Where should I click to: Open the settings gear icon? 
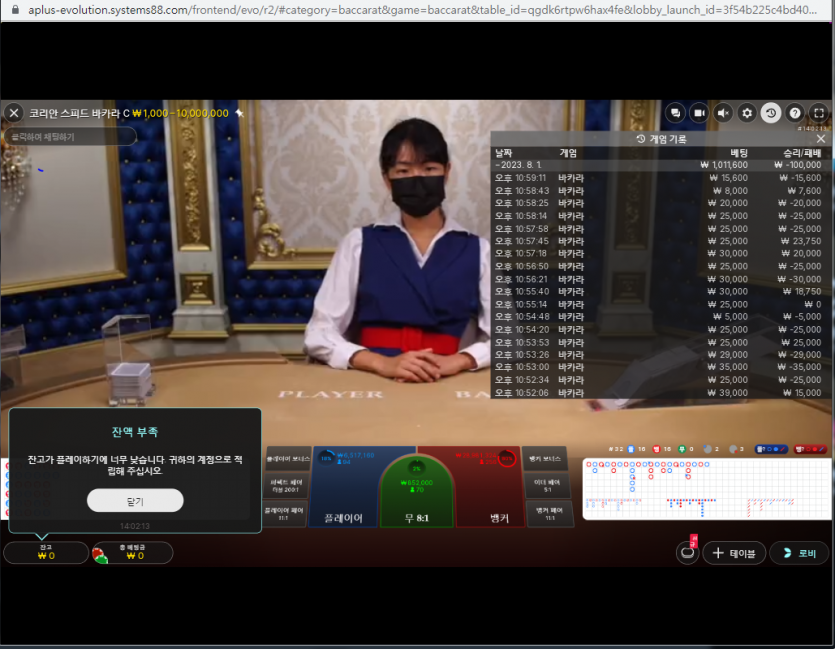click(747, 113)
